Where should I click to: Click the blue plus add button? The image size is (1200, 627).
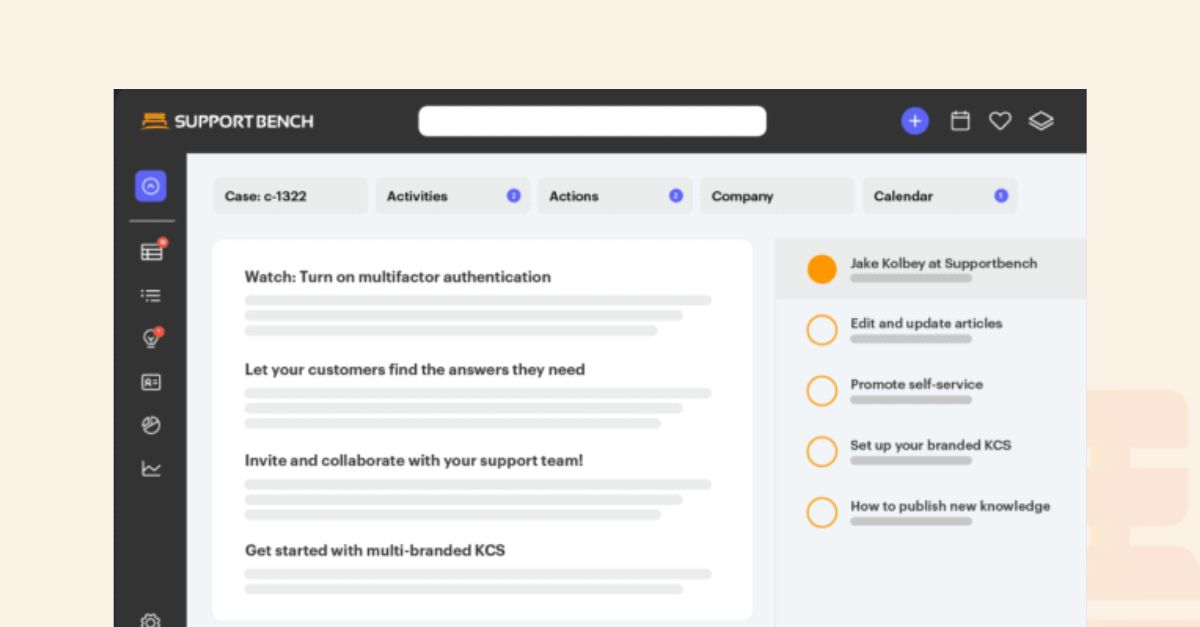click(915, 121)
